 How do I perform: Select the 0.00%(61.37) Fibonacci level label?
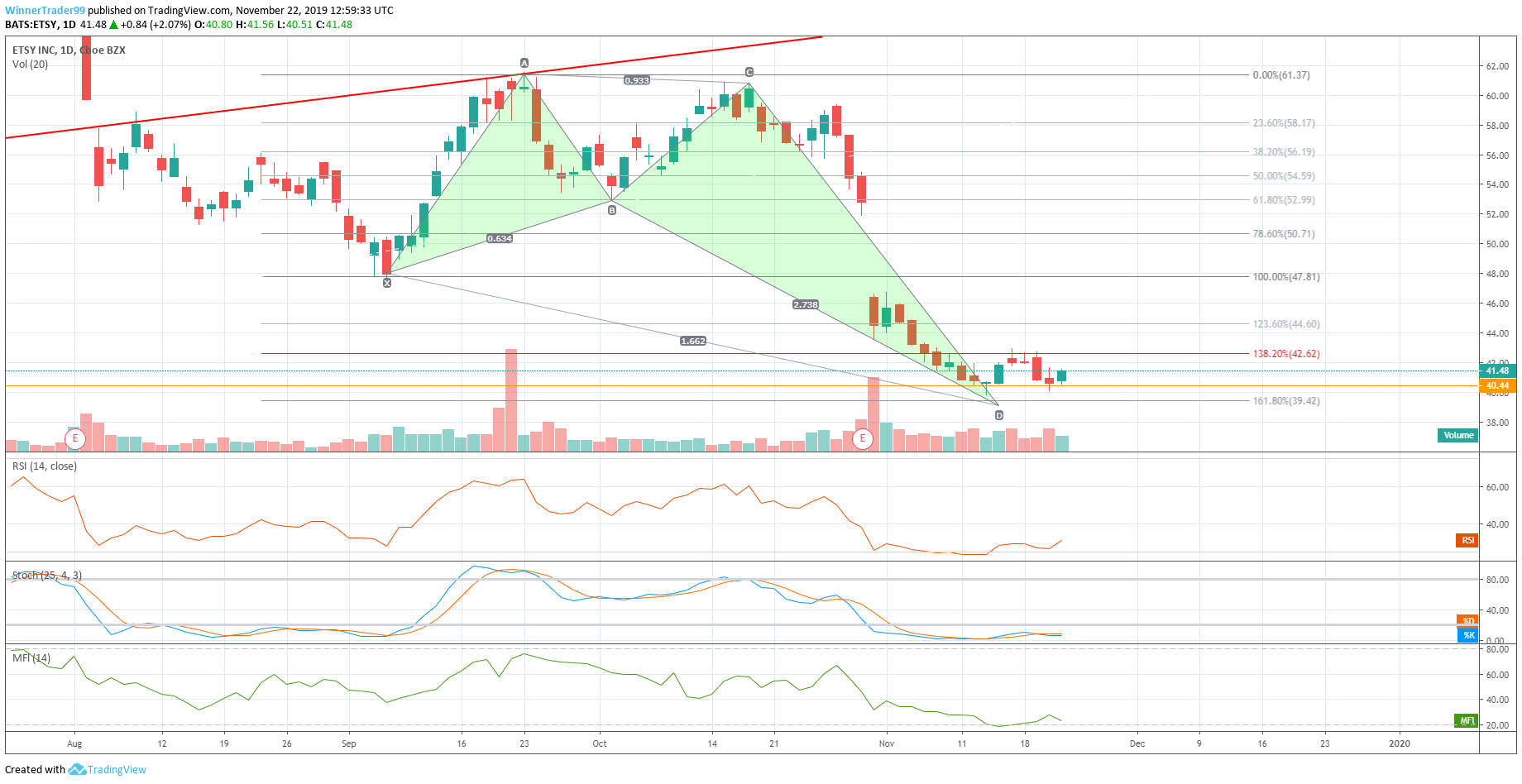click(1281, 75)
